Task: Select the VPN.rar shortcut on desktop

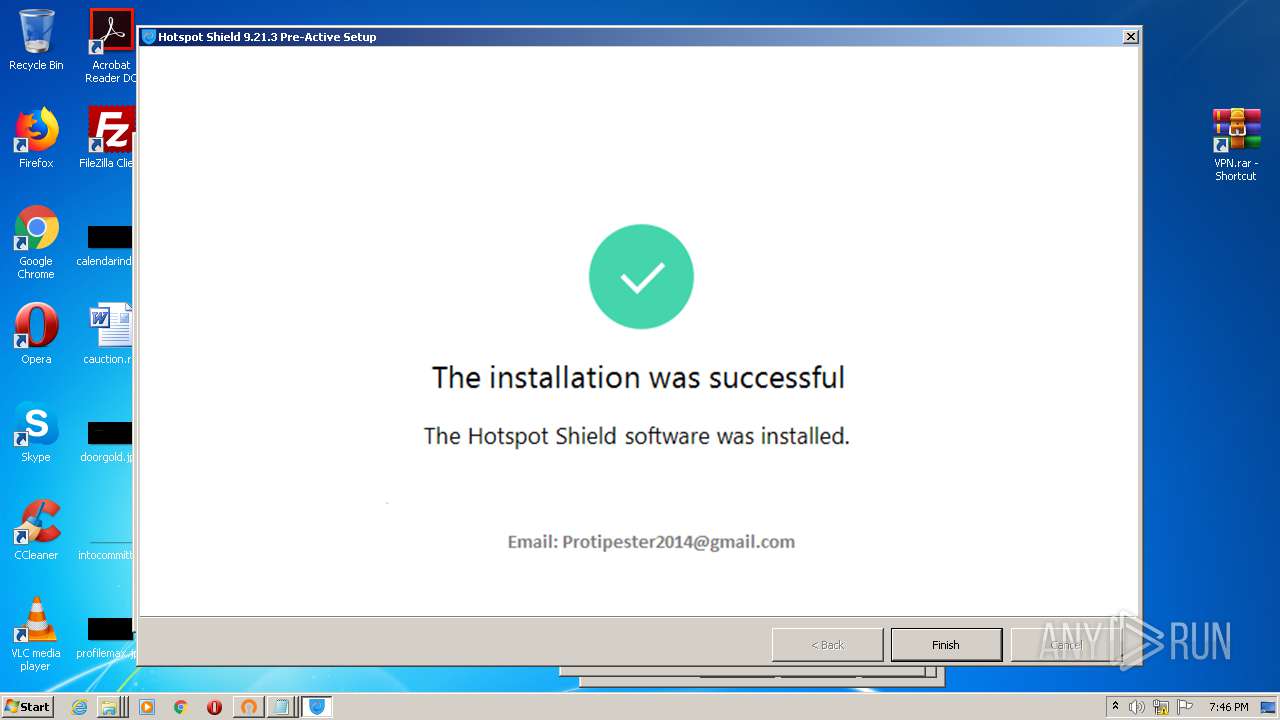Action: [1236, 144]
